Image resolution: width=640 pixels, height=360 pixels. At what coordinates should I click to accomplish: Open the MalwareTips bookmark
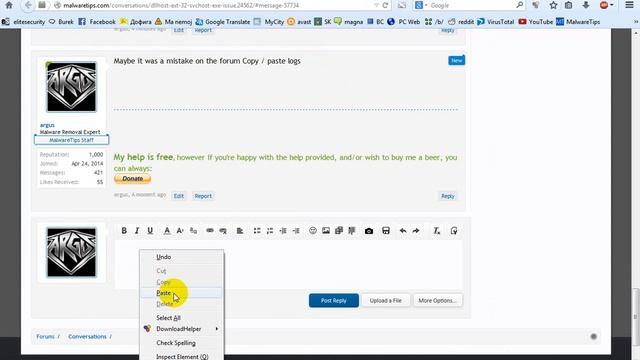[x=578, y=22]
